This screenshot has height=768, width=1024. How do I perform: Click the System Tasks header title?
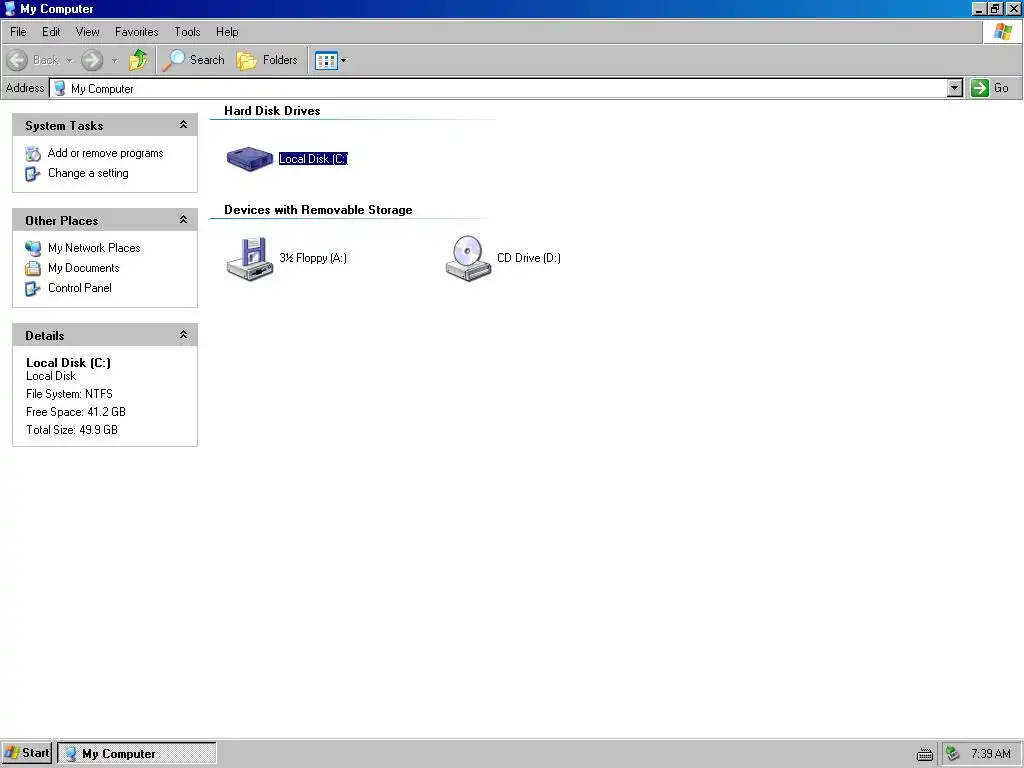point(64,126)
